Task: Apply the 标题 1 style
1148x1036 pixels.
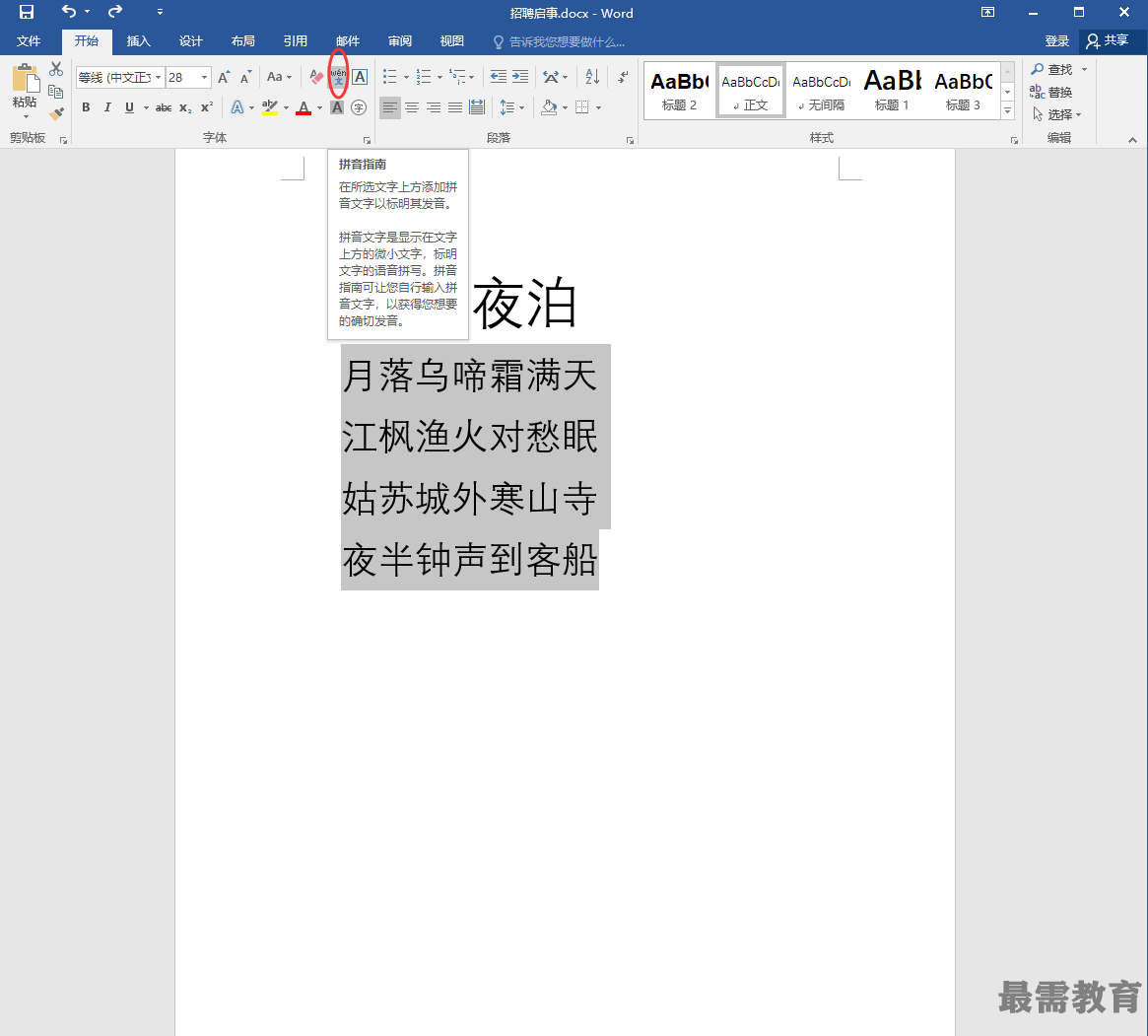Action: pos(892,90)
